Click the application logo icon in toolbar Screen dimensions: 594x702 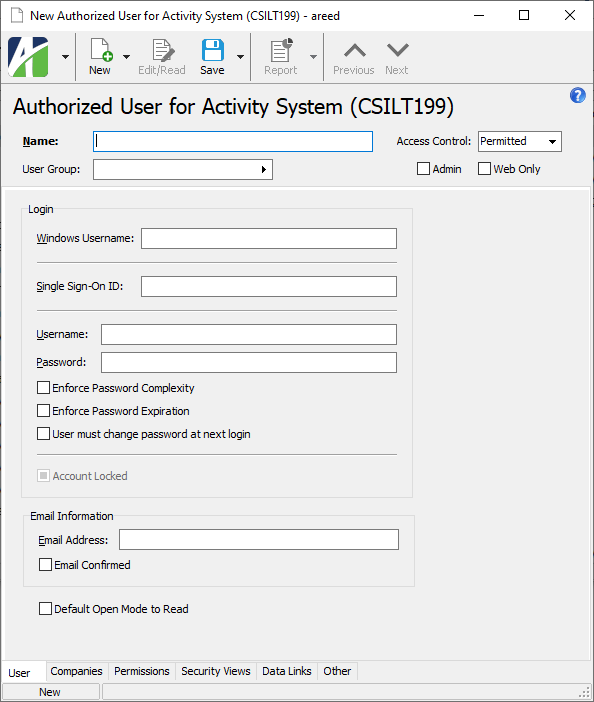click(28, 57)
